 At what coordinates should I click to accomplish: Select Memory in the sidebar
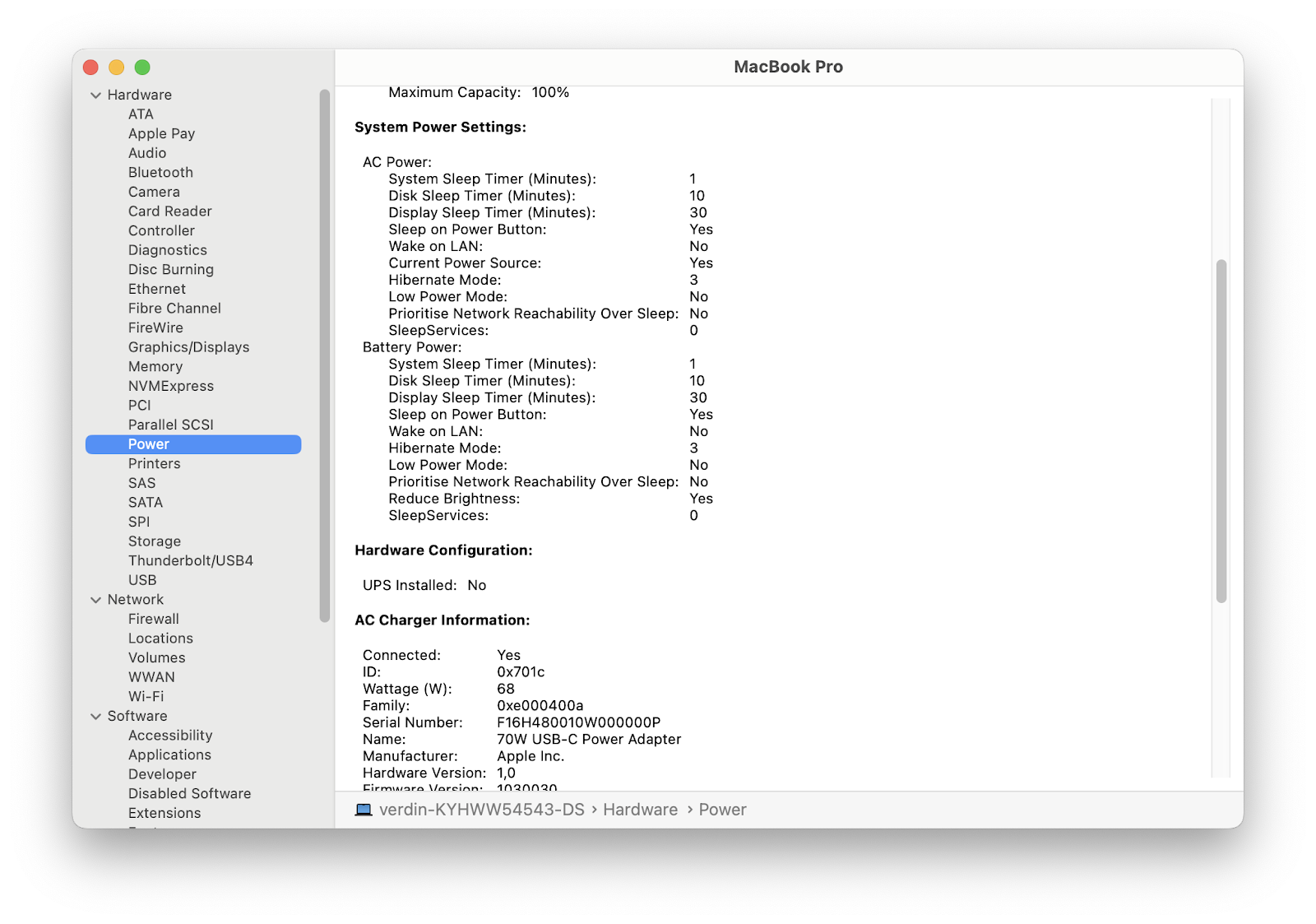coord(155,366)
